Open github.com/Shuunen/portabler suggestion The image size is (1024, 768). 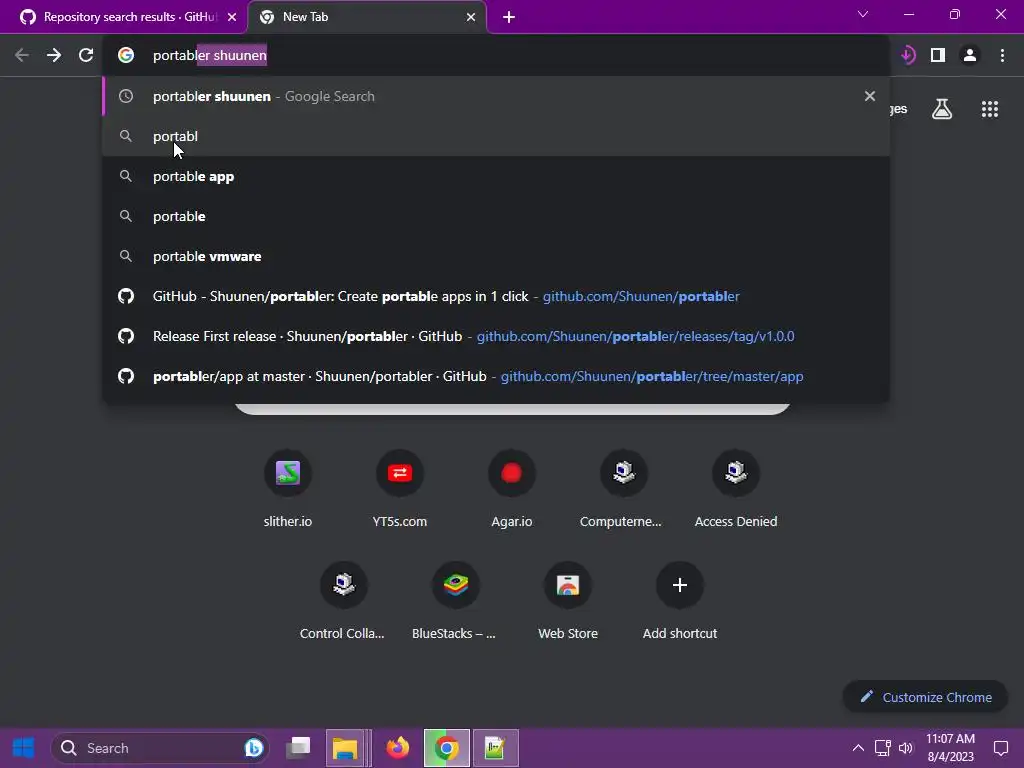click(x=496, y=296)
